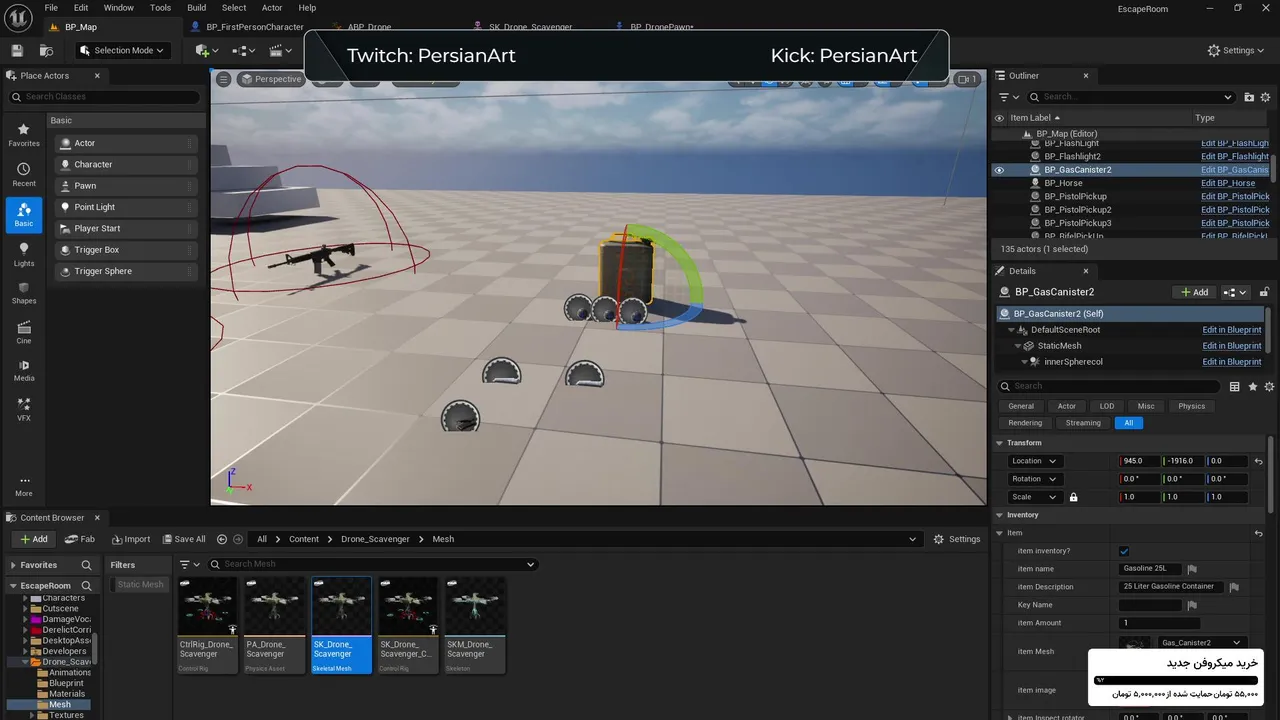The height and width of the screenshot is (720, 1280).
Task: Open the Rotation type dropdown
Action: click(x=1034, y=479)
